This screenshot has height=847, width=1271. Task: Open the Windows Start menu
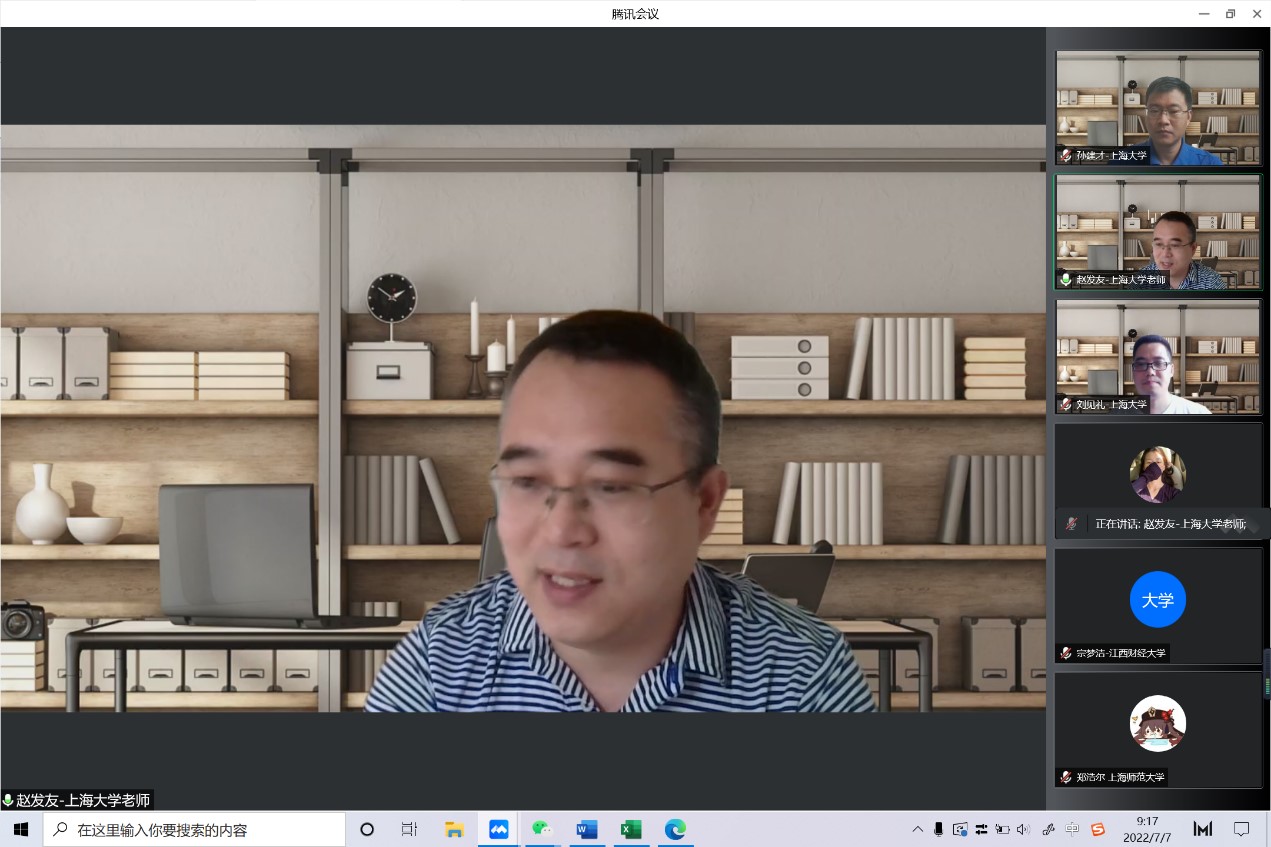click(x=21, y=829)
